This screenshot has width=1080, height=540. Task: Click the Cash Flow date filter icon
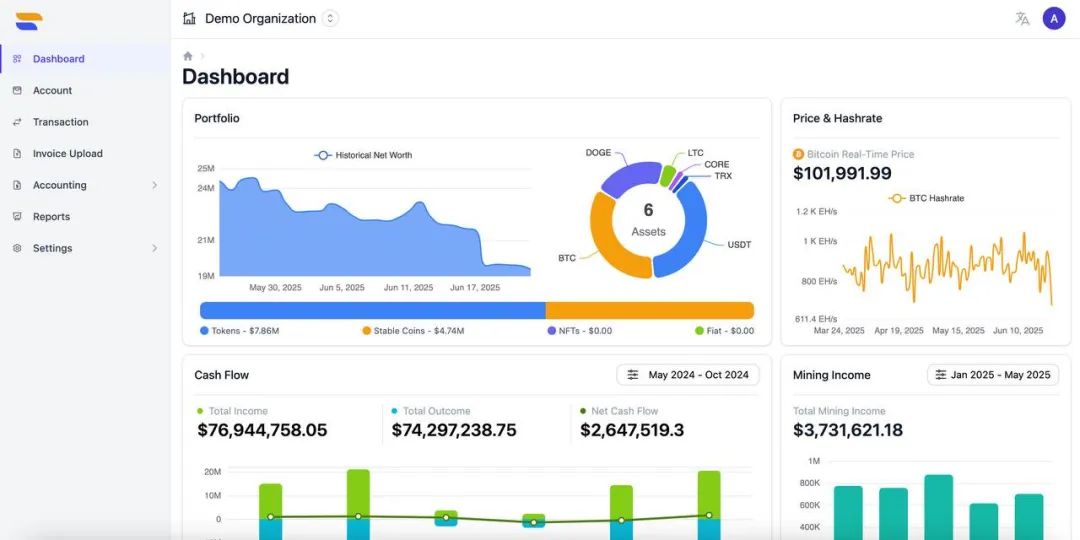coord(633,375)
